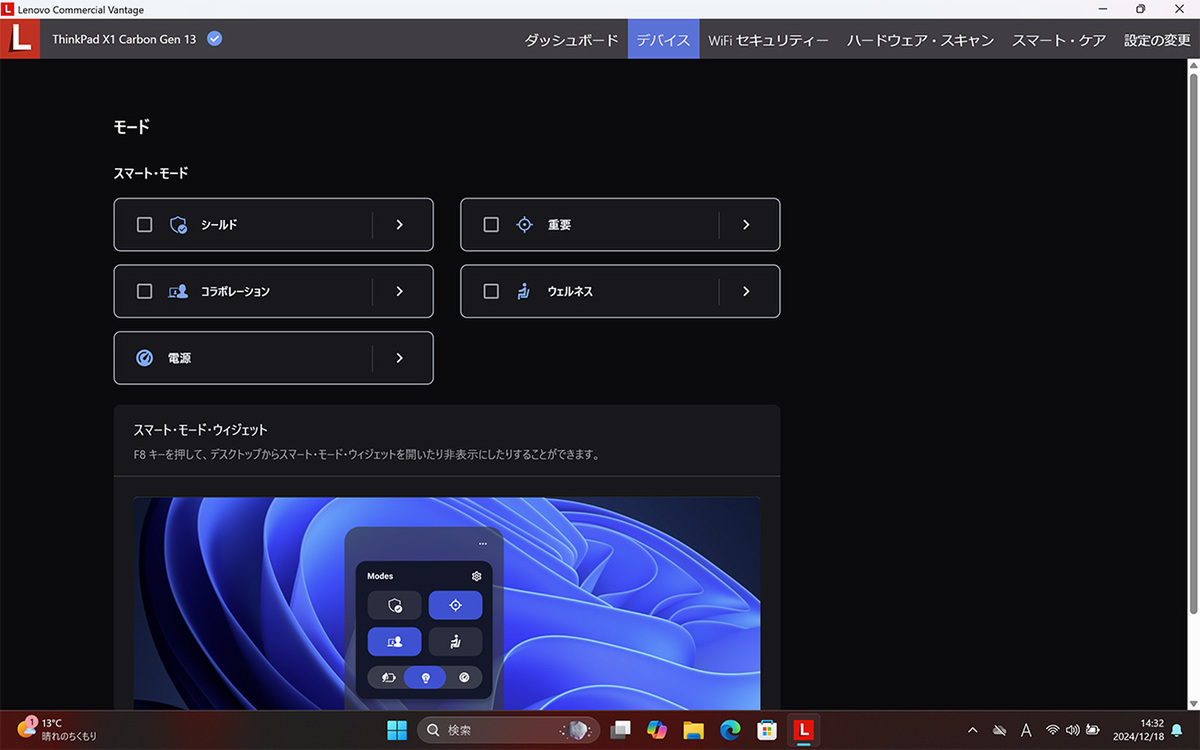Click the lightbulb icon in Modes widget
This screenshot has height=750, width=1200.
425,677
